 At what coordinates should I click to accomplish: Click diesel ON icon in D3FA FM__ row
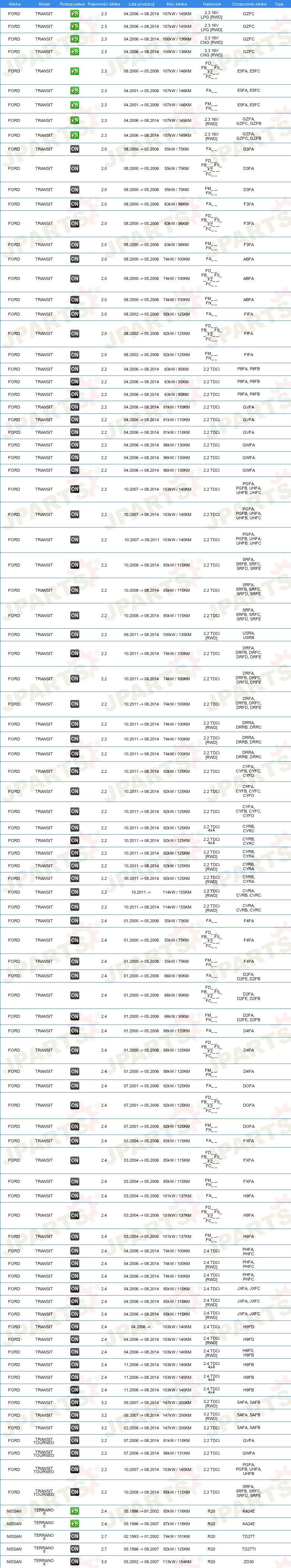tap(74, 190)
